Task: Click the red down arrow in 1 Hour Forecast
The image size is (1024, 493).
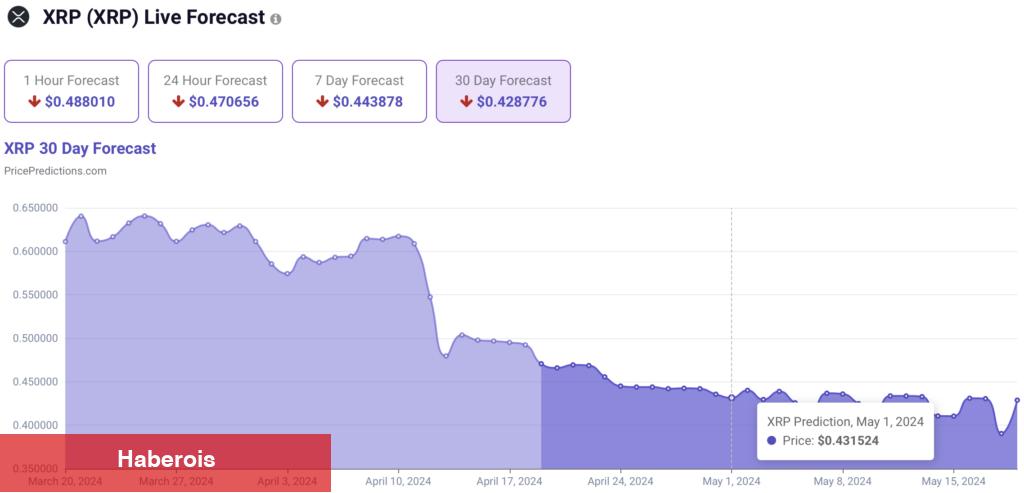Action: tap(35, 102)
